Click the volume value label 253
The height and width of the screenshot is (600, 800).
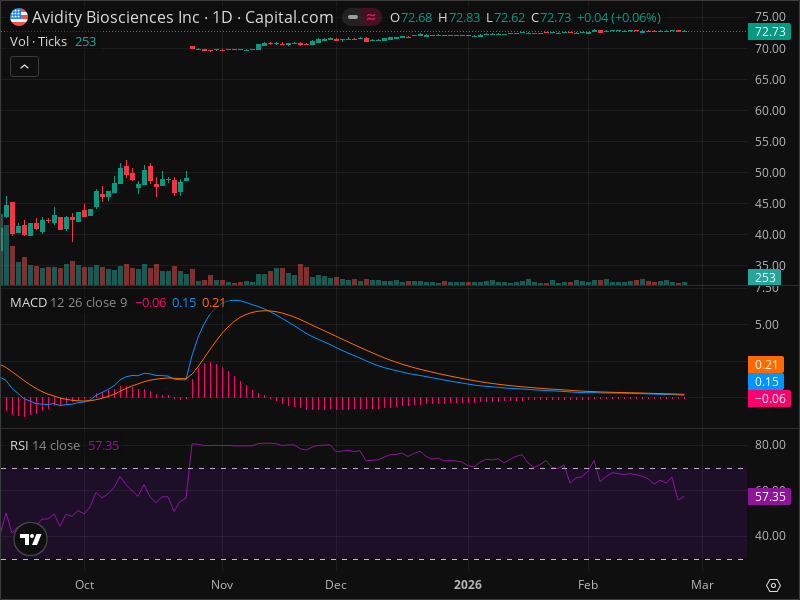[x=765, y=278]
